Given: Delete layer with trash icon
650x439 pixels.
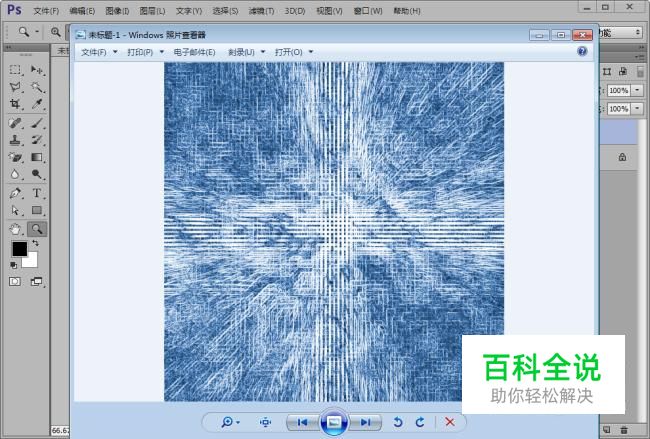Looking at the screenshot, I should [x=624, y=430].
